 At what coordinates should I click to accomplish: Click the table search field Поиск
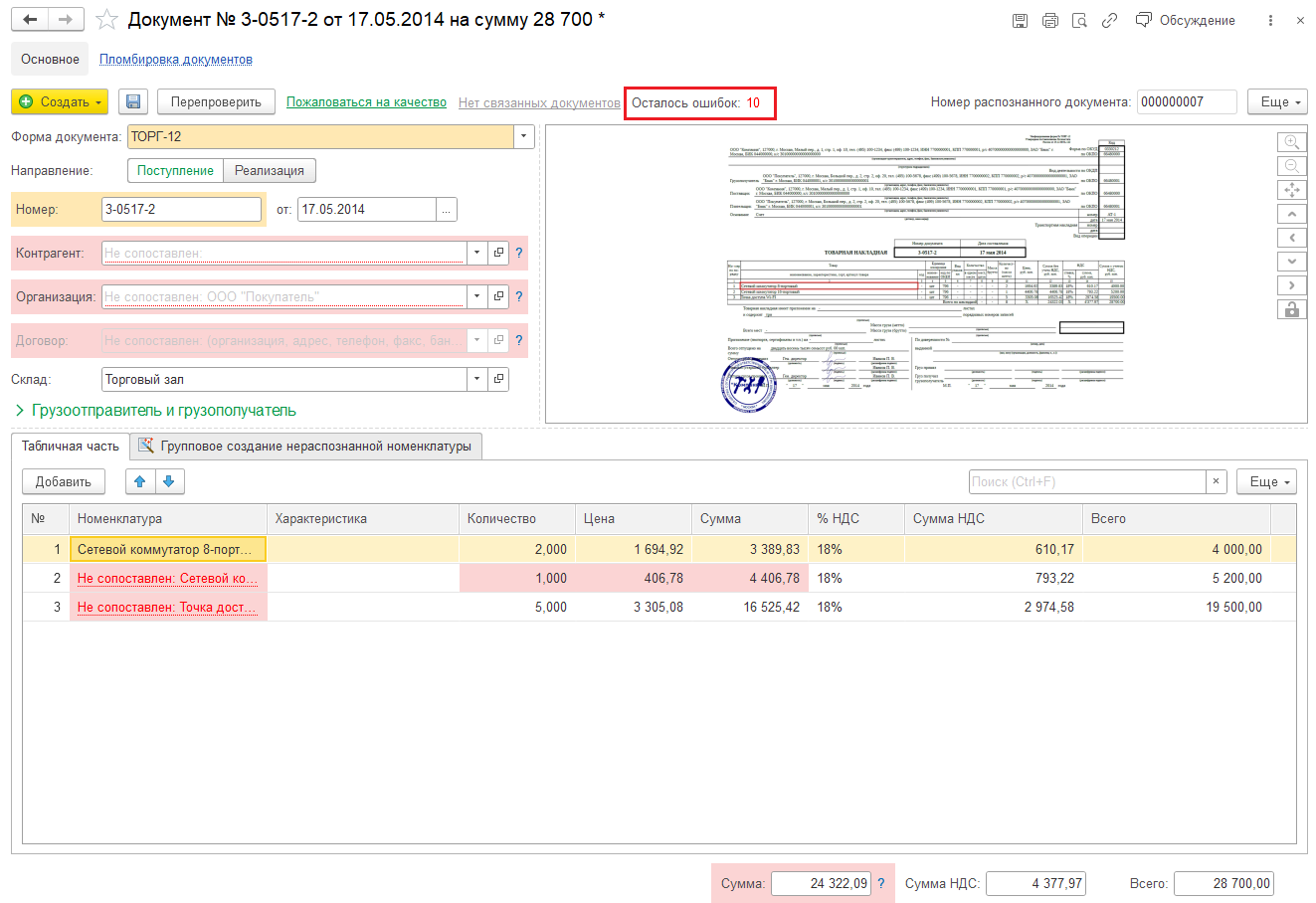pyautogui.click(x=1086, y=481)
